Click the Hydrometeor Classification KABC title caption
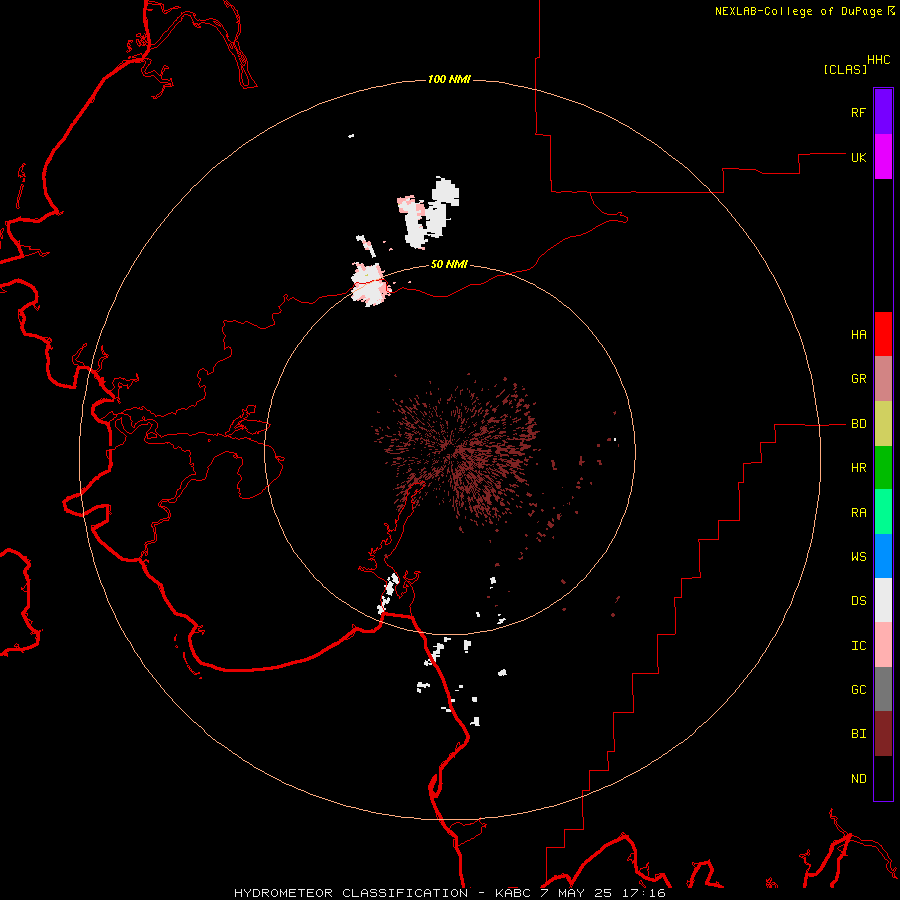Image resolution: width=900 pixels, height=900 pixels. (449, 893)
